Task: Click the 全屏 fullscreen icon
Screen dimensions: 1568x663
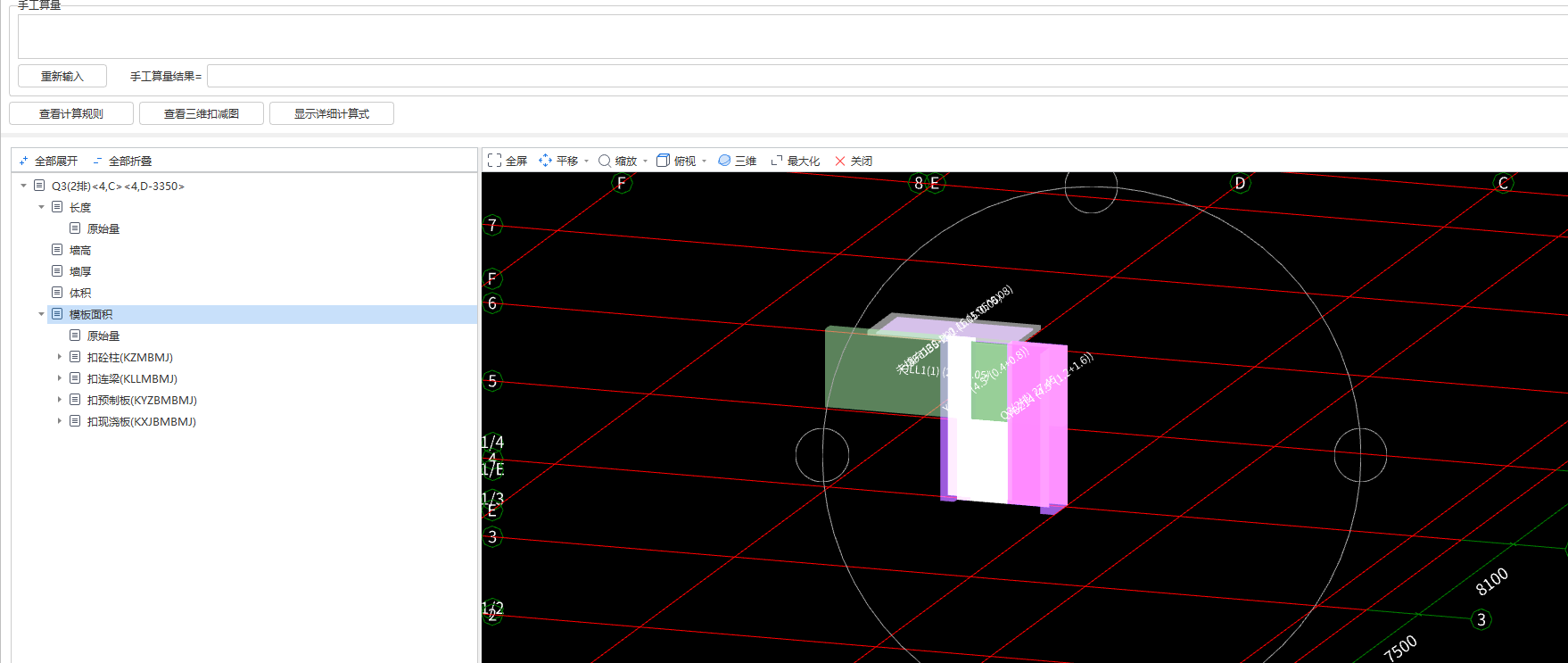Action: click(494, 161)
